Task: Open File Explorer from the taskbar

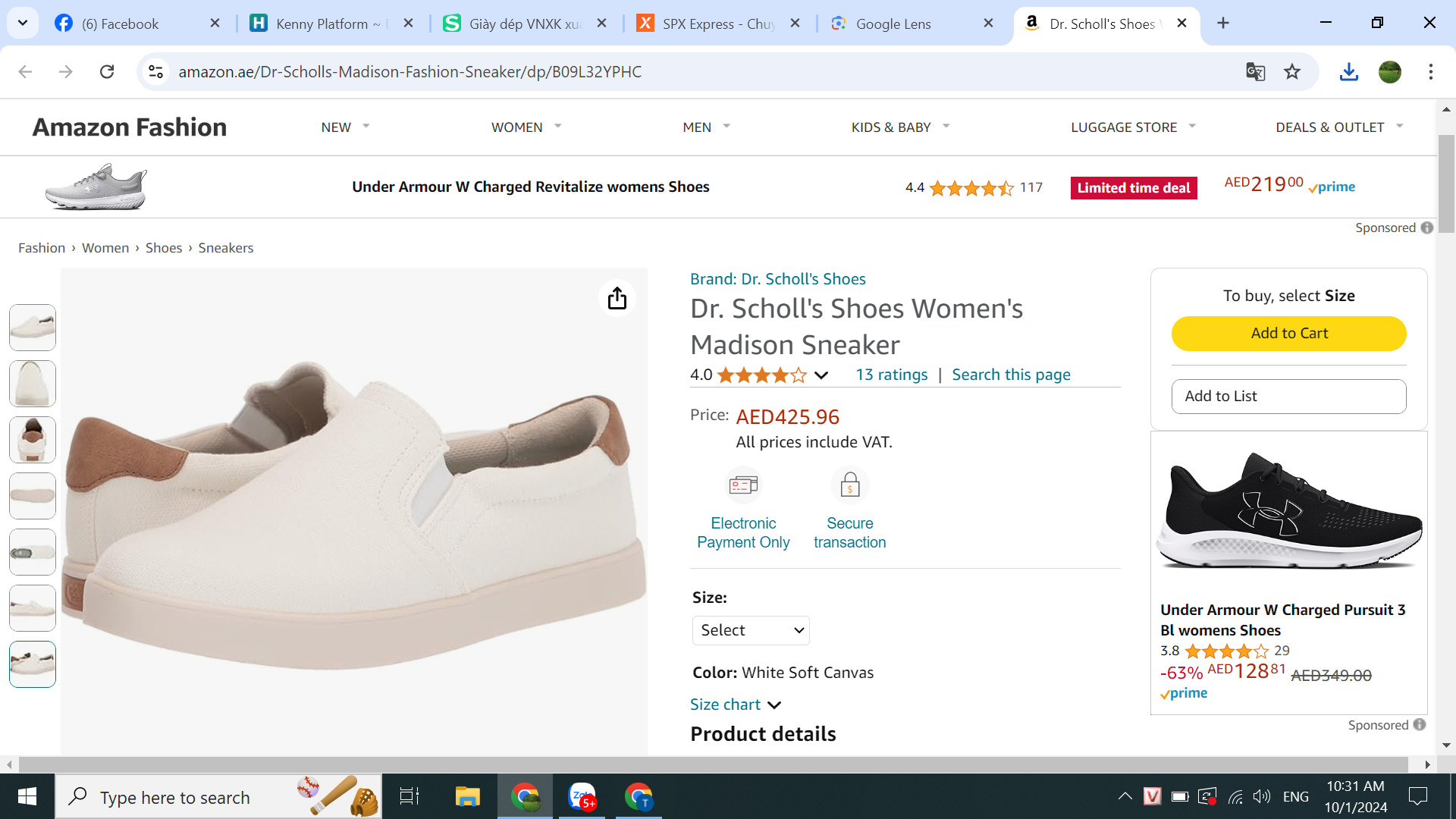Action: (467, 796)
